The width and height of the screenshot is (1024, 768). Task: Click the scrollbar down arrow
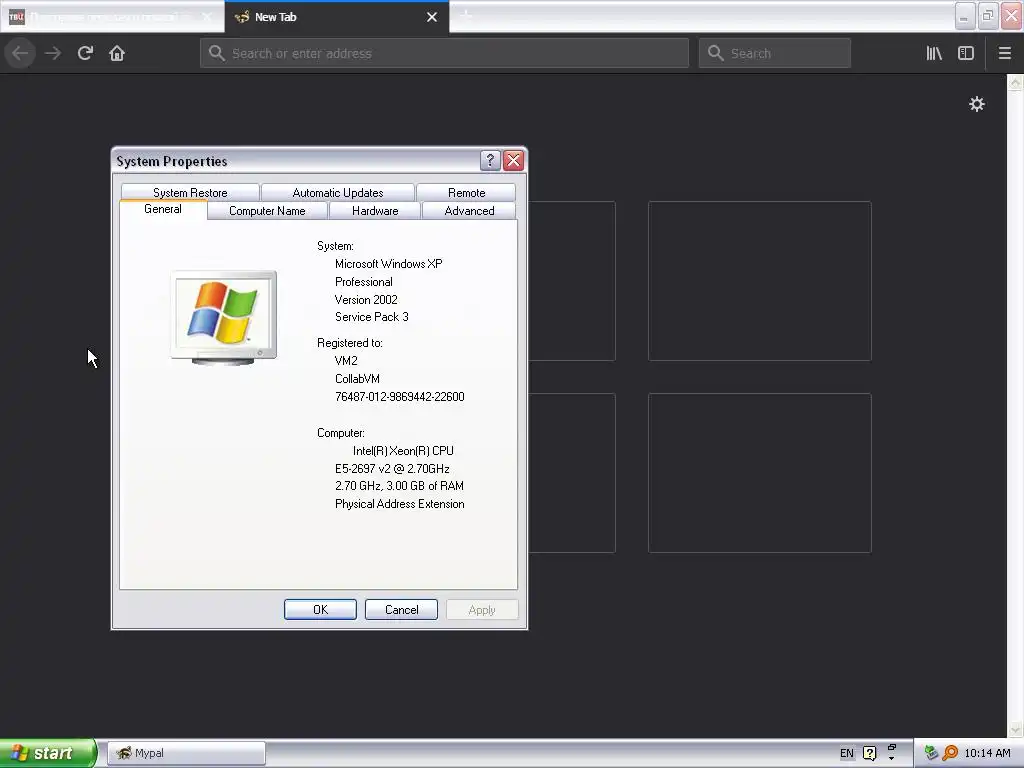tap(1015, 729)
